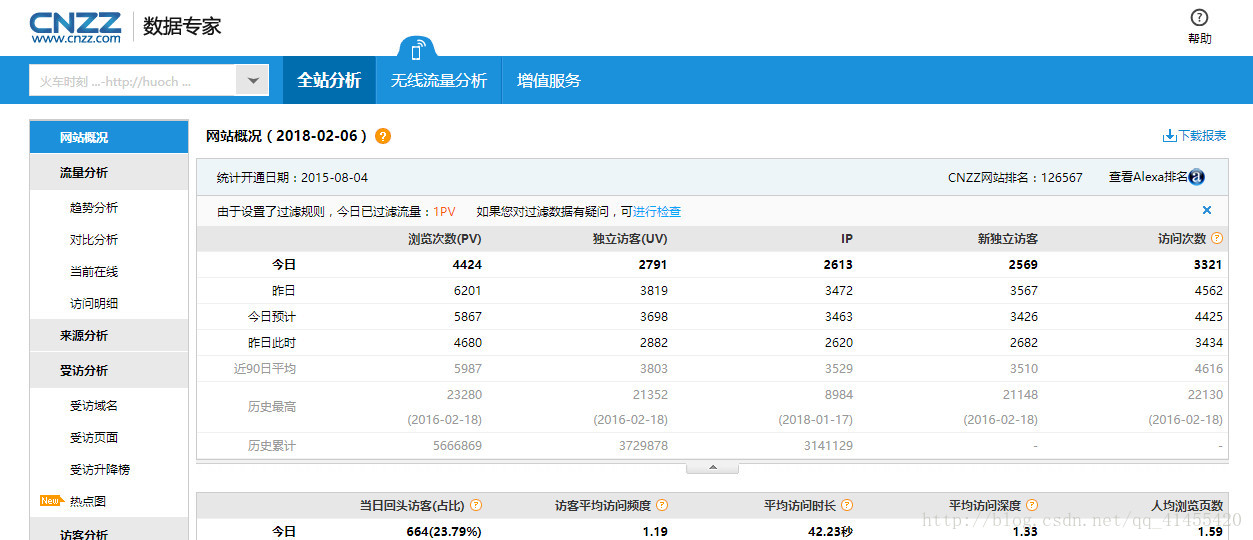Open 受访升降榜 in the sidebar
Viewport: 1253px width, 540px height.
[100, 470]
